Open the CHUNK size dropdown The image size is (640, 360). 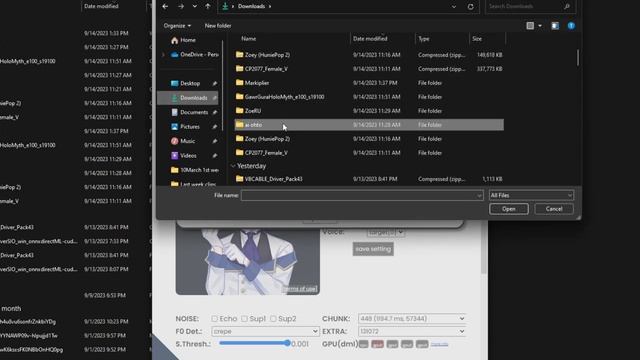[412, 318]
